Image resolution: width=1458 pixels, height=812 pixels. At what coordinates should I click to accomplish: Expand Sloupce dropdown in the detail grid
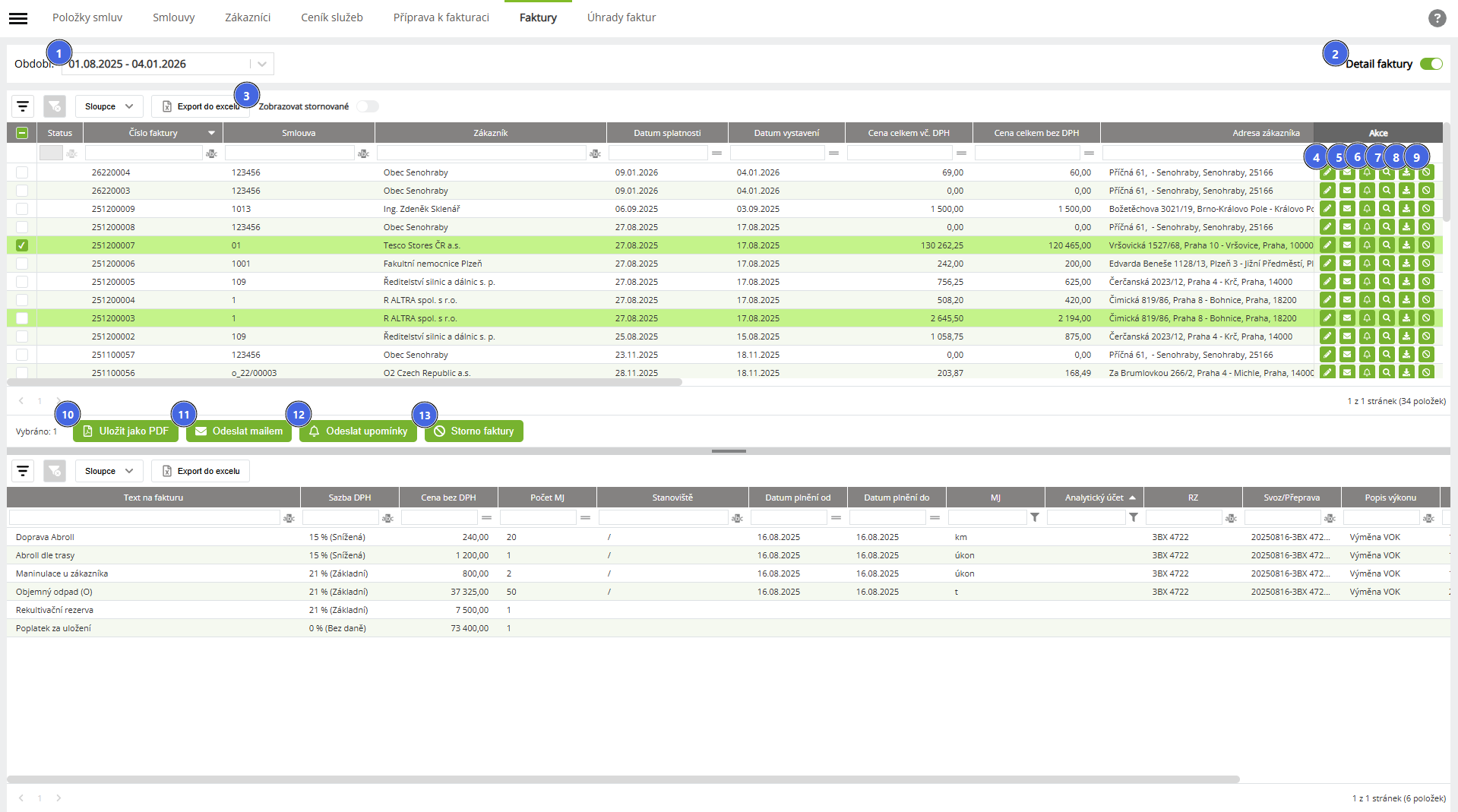109,471
